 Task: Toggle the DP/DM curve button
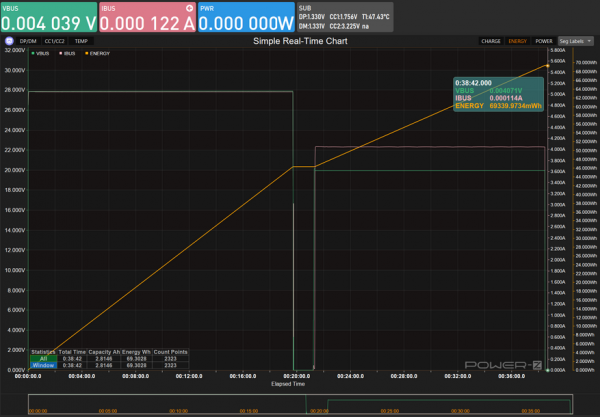[28, 41]
